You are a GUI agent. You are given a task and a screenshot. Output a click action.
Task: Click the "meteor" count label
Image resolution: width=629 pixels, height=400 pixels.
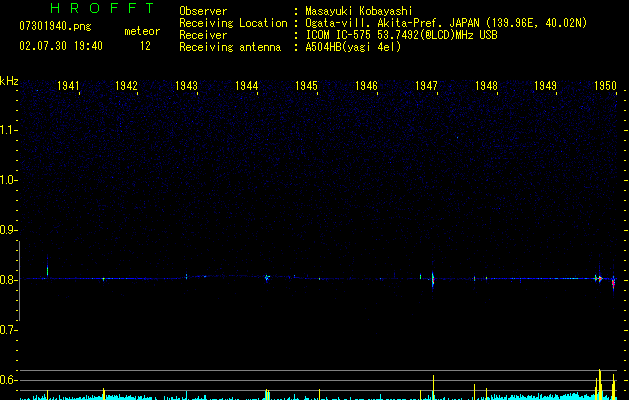[x=142, y=31]
